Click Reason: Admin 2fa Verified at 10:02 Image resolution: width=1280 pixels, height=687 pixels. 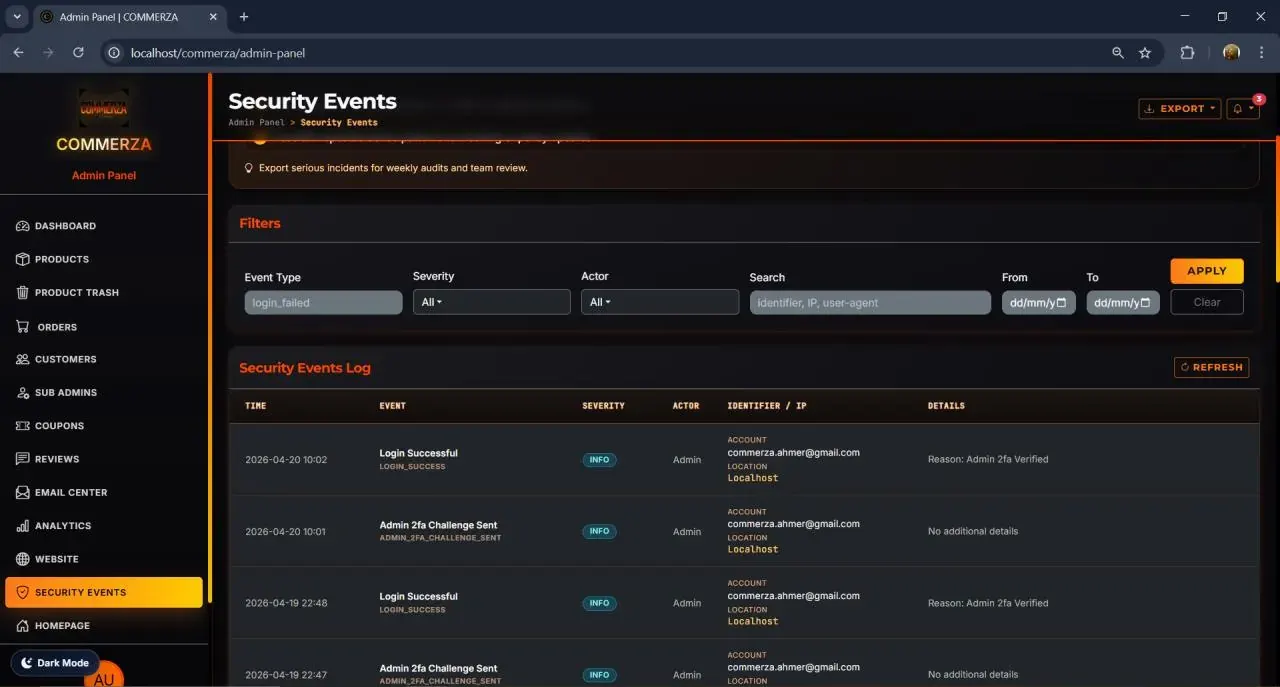[988, 460]
